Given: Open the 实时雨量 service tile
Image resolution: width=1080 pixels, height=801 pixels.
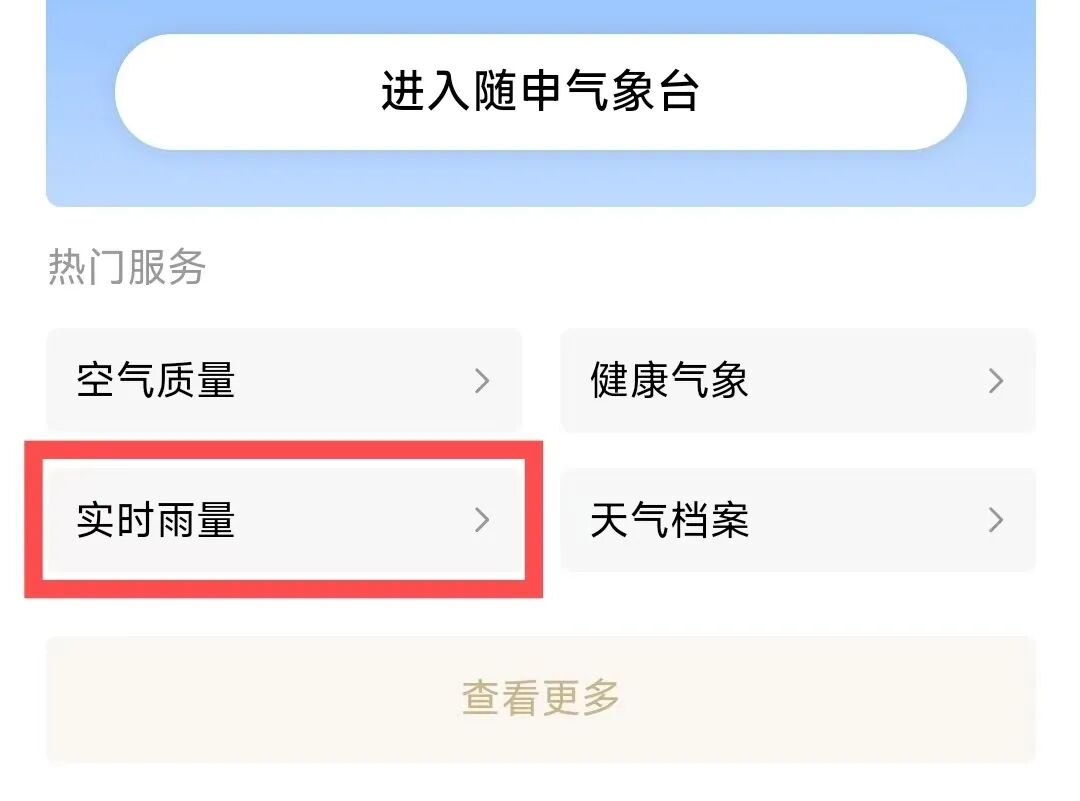Looking at the screenshot, I should (x=284, y=520).
